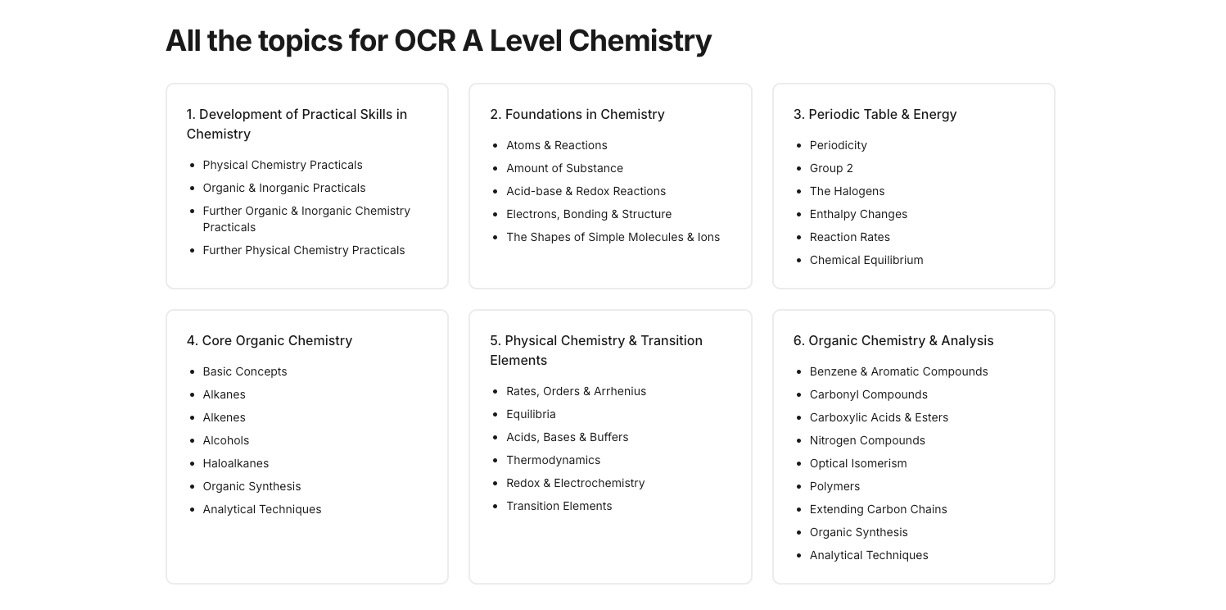Open Further Physical Chemistry Practicals
The width and height of the screenshot is (1226, 610).
[x=303, y=250]
